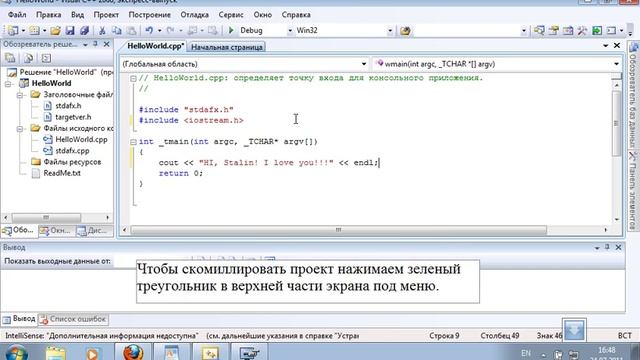Screen dimensions: 640x360
Task: Pin the Solution Explorer panel
Action: click(96, 44)
